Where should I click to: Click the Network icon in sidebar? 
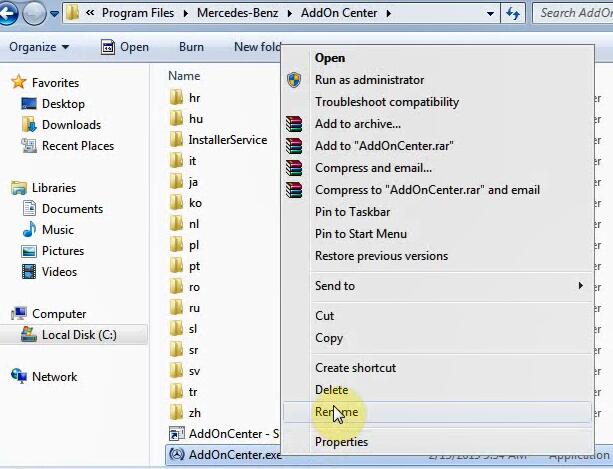click(19, 376)
